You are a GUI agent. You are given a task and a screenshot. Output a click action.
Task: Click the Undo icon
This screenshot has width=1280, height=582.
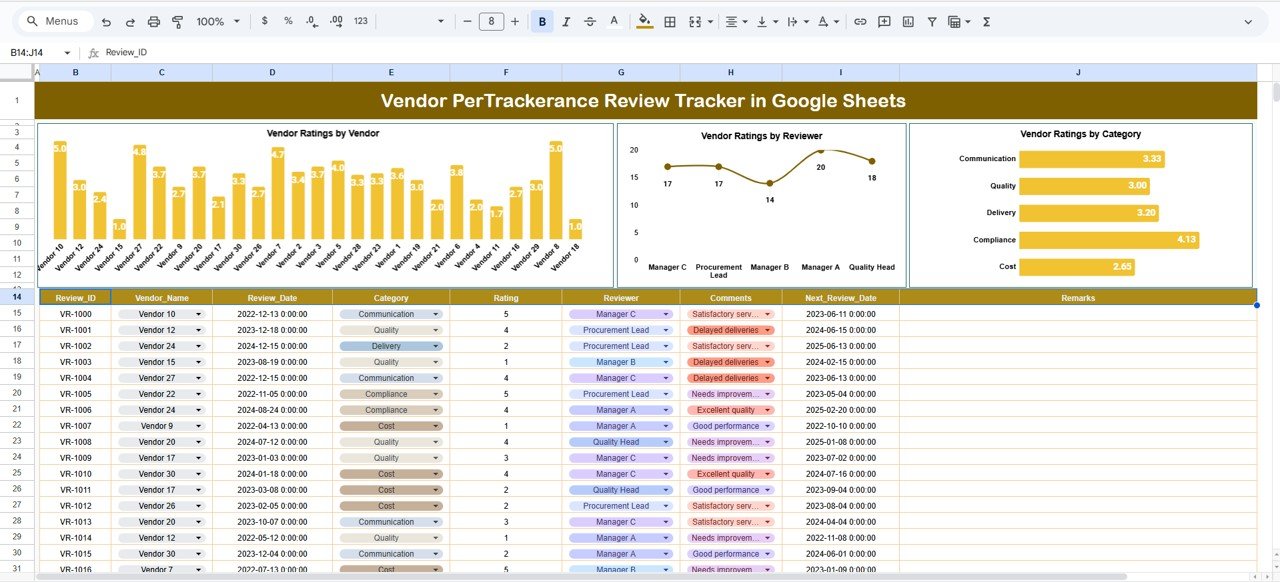click(106, 20)
